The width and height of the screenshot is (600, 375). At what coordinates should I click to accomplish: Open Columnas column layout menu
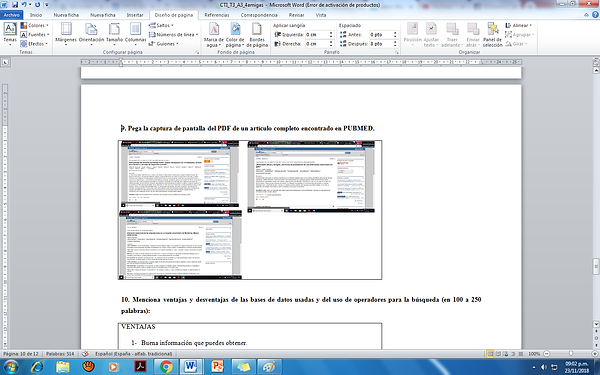135,34
